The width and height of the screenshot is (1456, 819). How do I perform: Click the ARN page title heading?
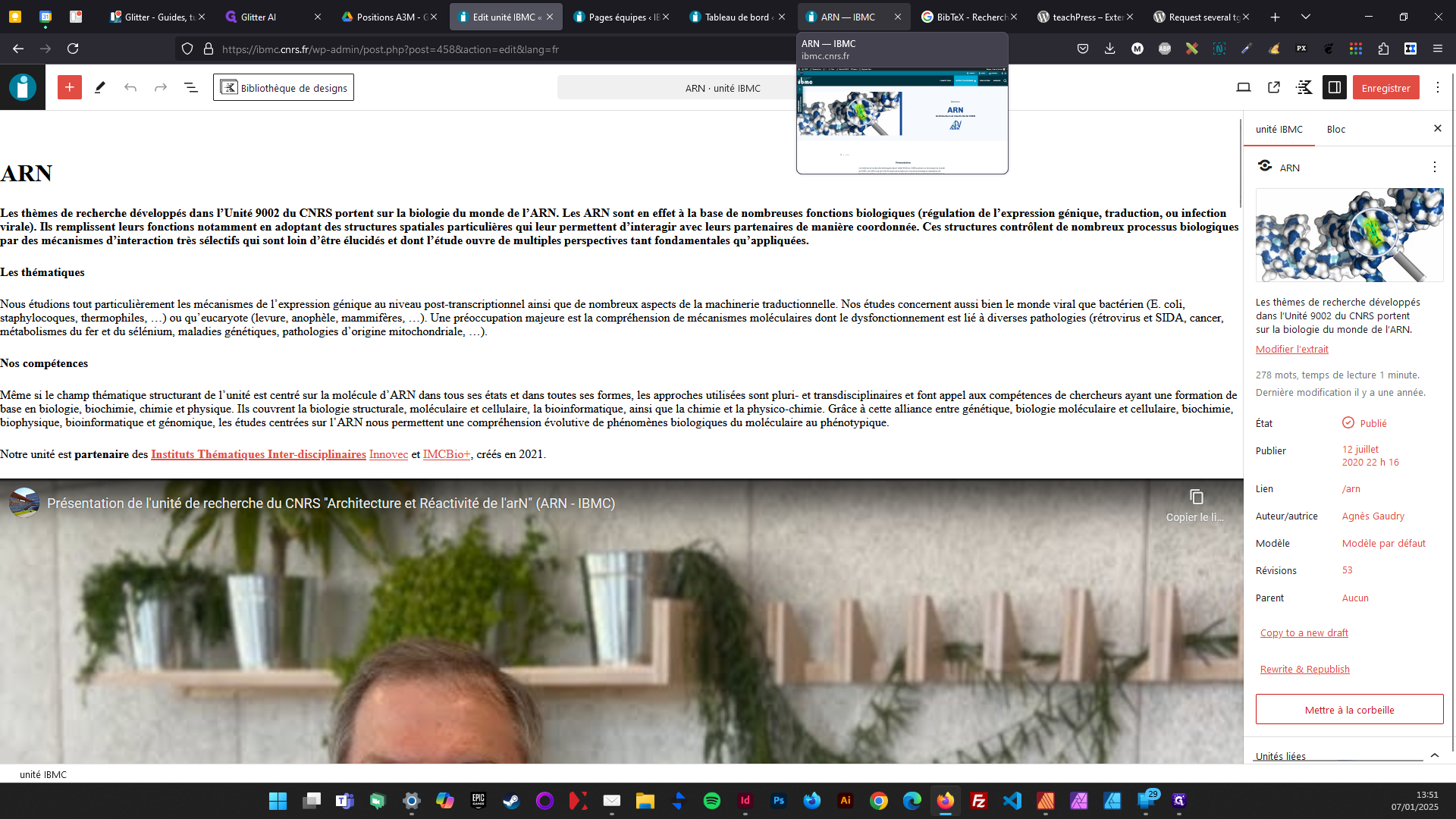click(x=27, y=174)
